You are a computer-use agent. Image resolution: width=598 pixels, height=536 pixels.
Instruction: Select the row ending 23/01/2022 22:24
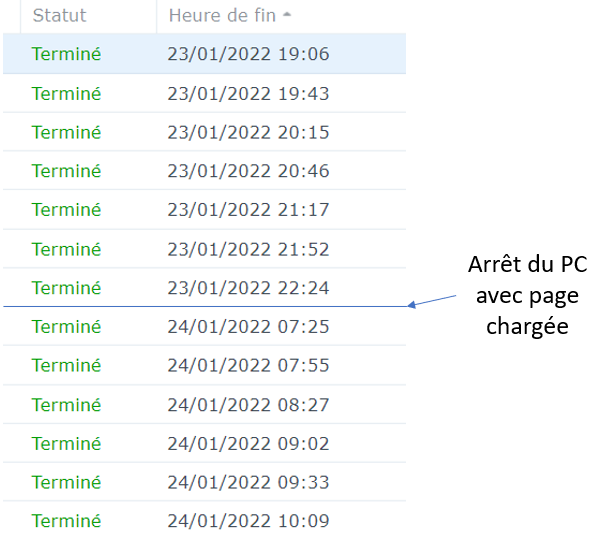204,287
